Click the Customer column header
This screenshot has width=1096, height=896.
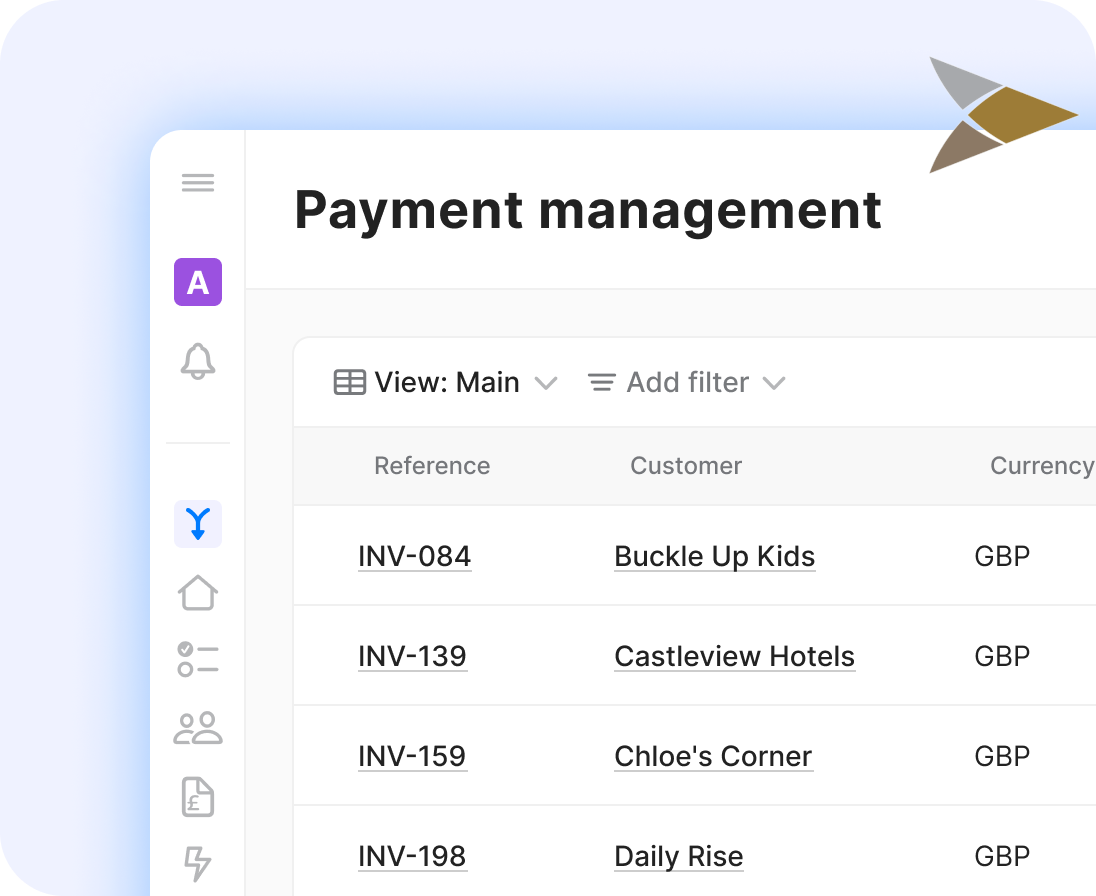click(686, 466)
